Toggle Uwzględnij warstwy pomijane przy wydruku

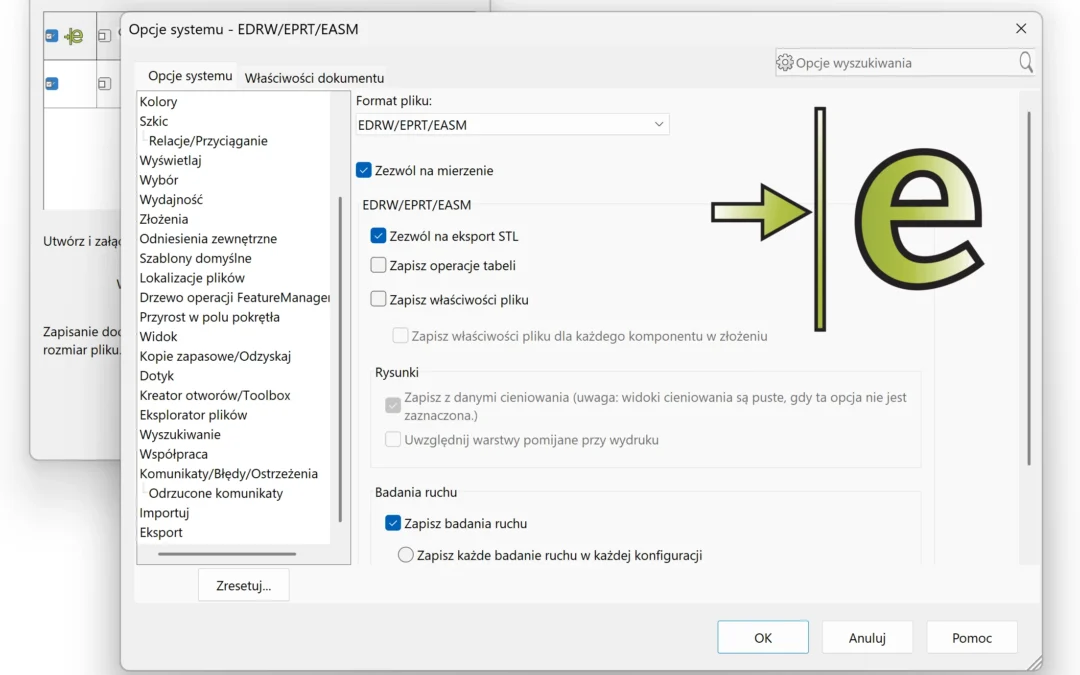point(393,439)
